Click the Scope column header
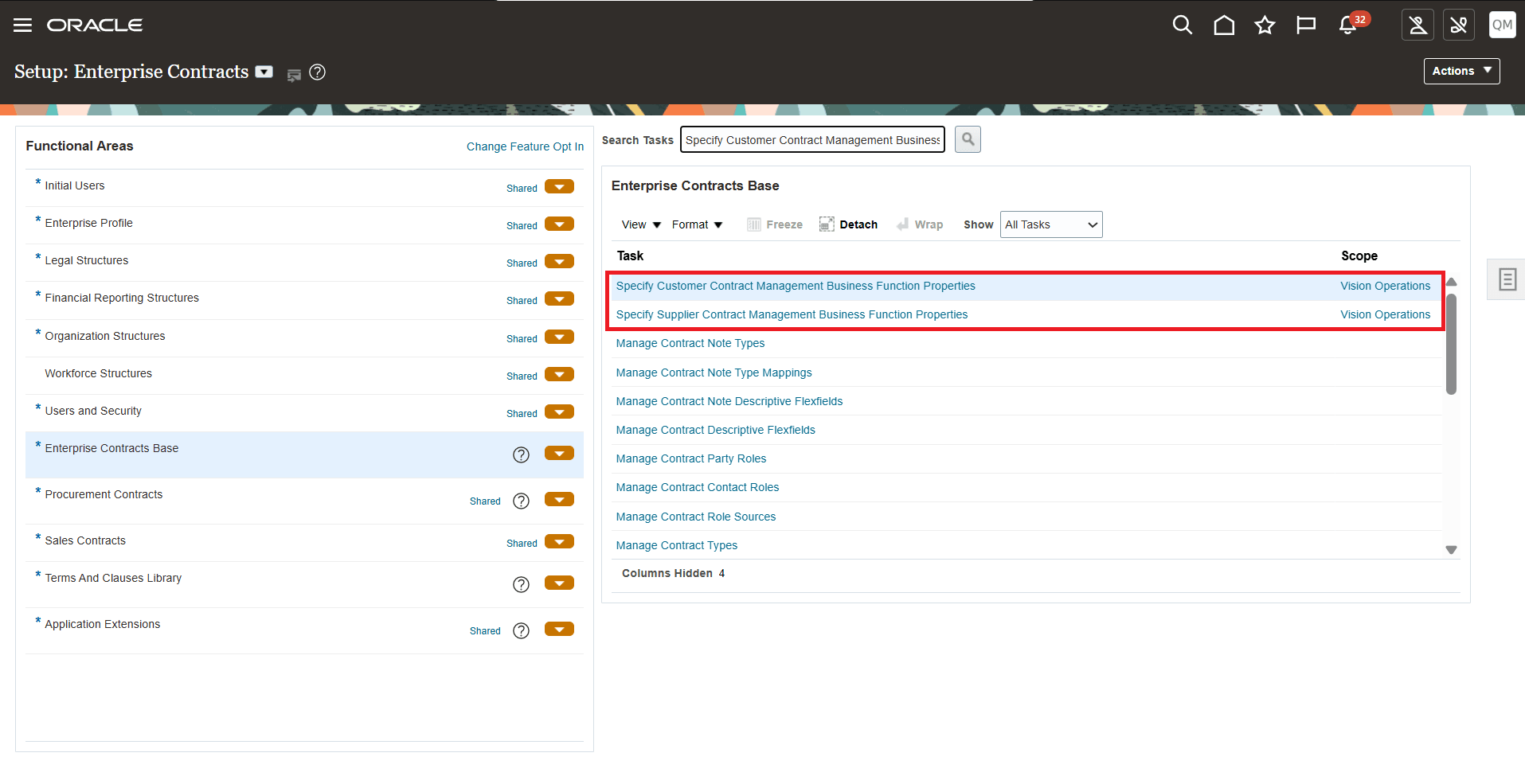The image size is (1525, 784). (x=1359, y=255)
